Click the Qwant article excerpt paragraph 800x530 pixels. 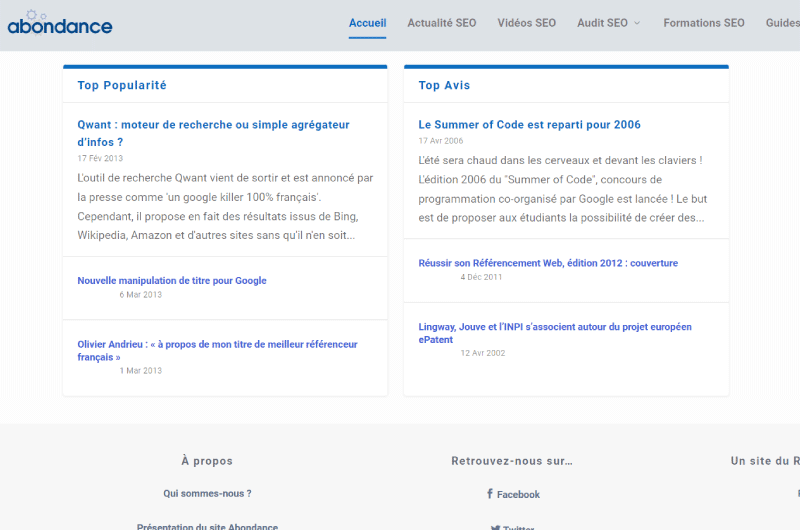225,207
